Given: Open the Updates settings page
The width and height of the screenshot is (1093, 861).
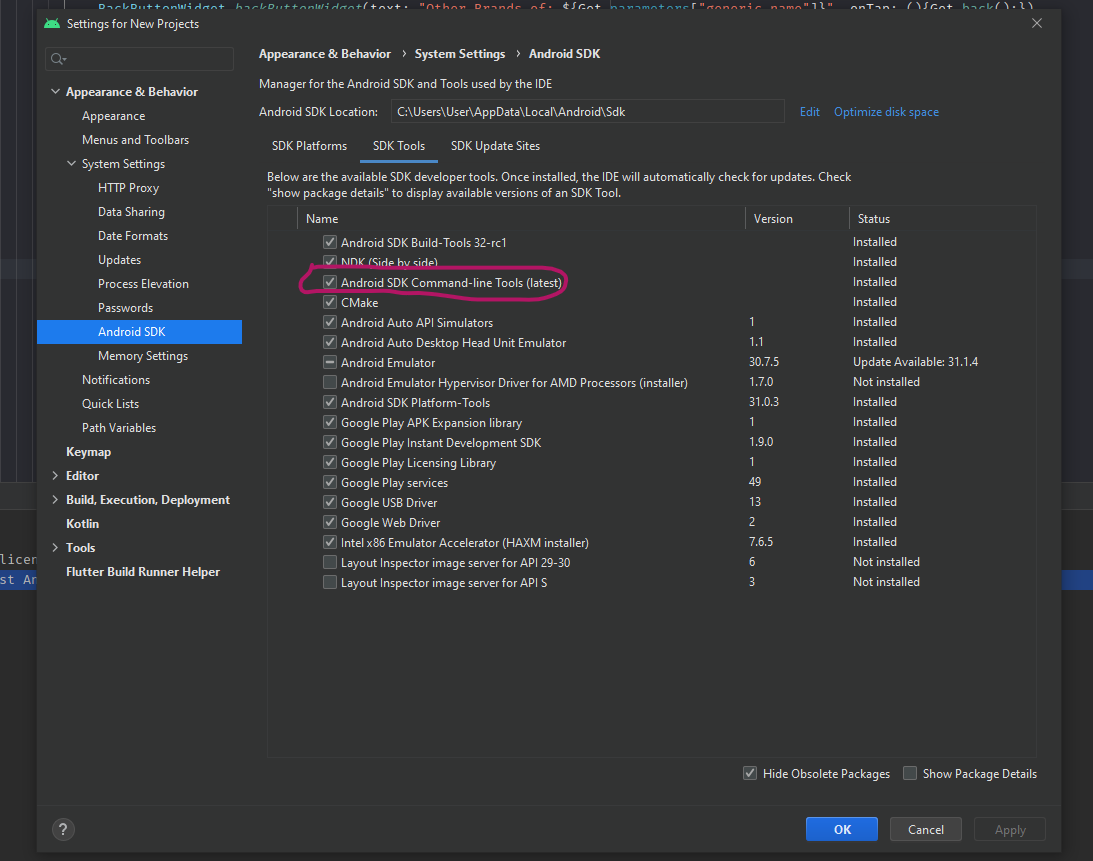Looking at the screenshot, I should pyautogui.click(x=119, y=259).
